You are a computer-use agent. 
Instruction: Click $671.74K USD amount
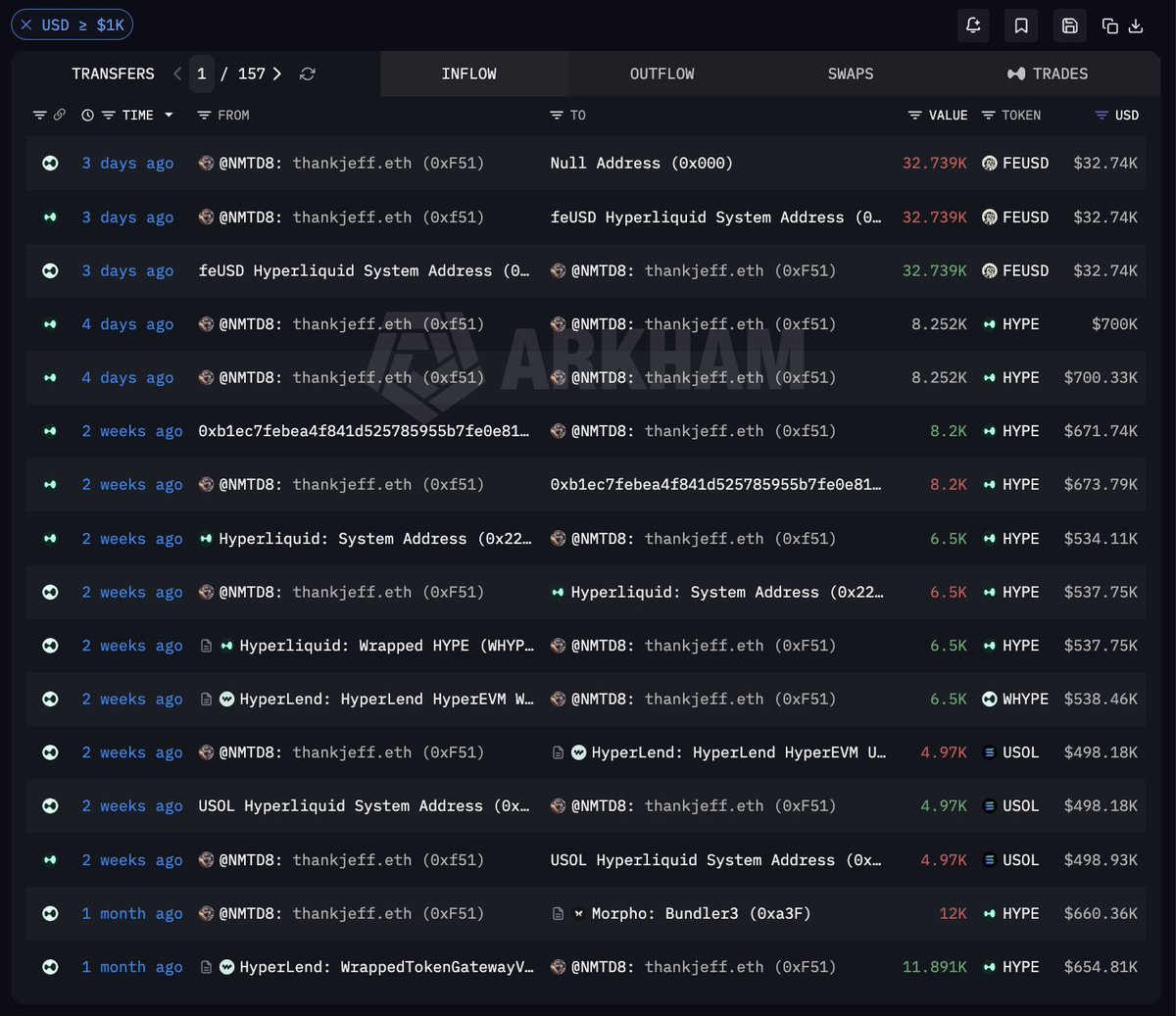[x=1102, y=431]
